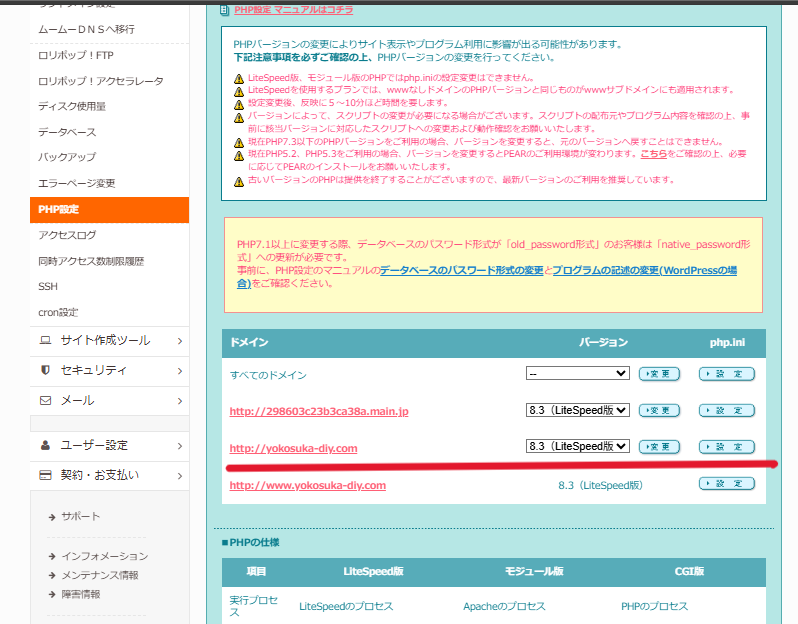The width and height of the screenshot is (798, 624).
Task: Expand the サイト作成ツール menu chevron
Action: click(179, 341)
